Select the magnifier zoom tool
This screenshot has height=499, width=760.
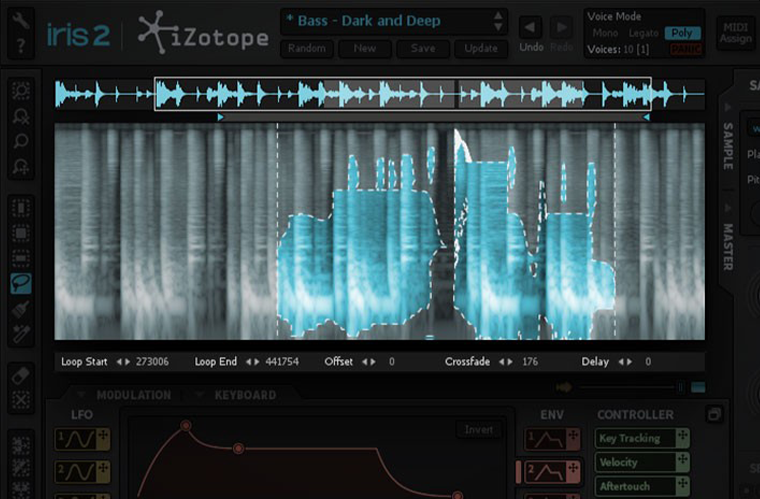point(21,141)
